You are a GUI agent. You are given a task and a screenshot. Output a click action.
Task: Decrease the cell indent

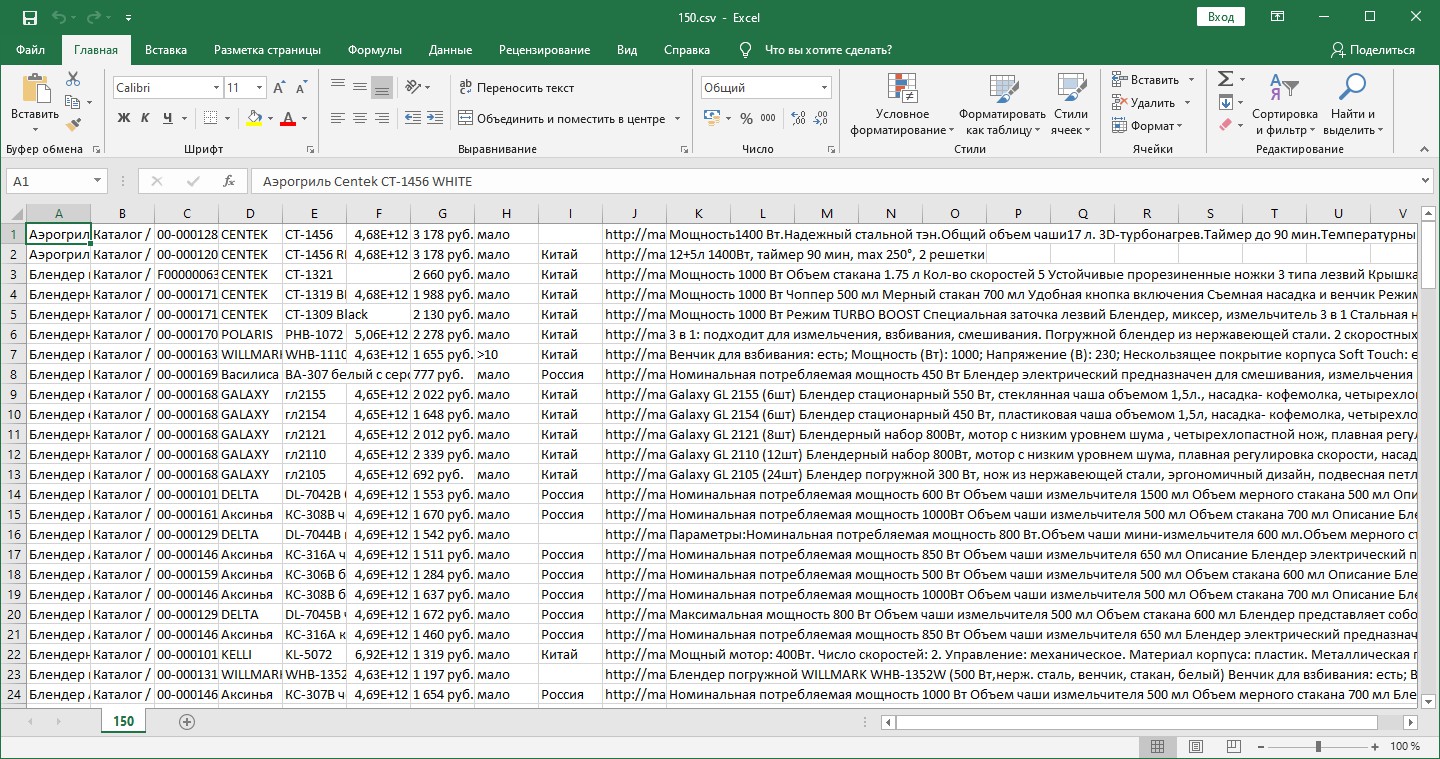point(413,118)
